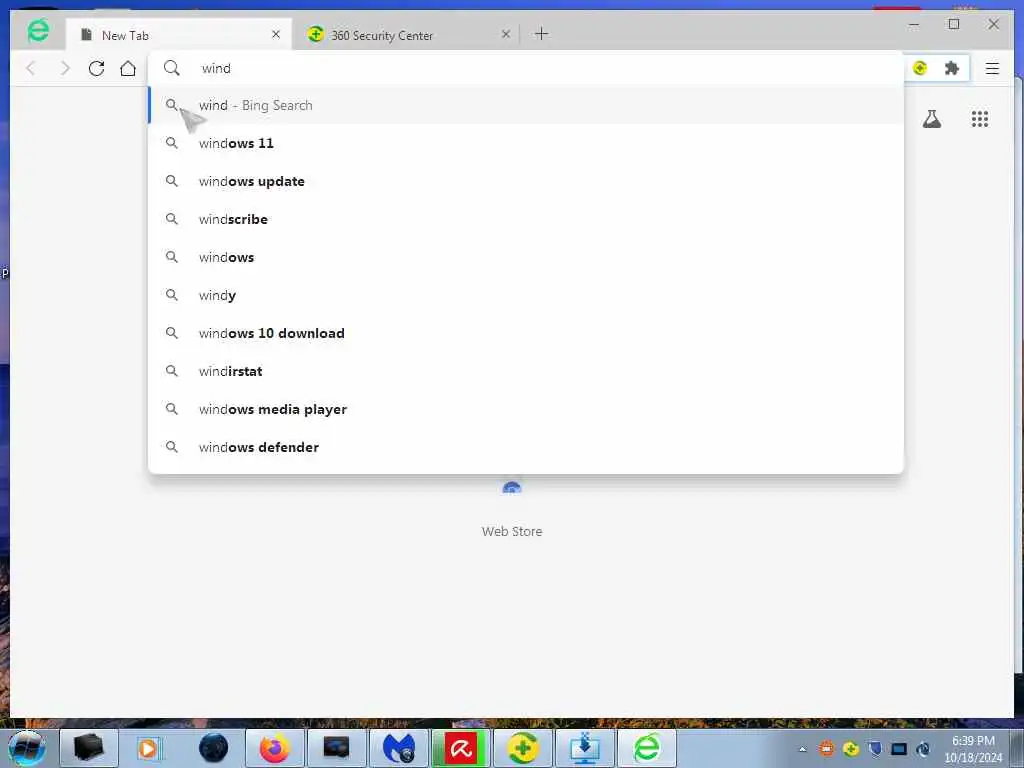Pick the 'windirstat' suggestion
1024x768 pixels.
click(526, 371)
